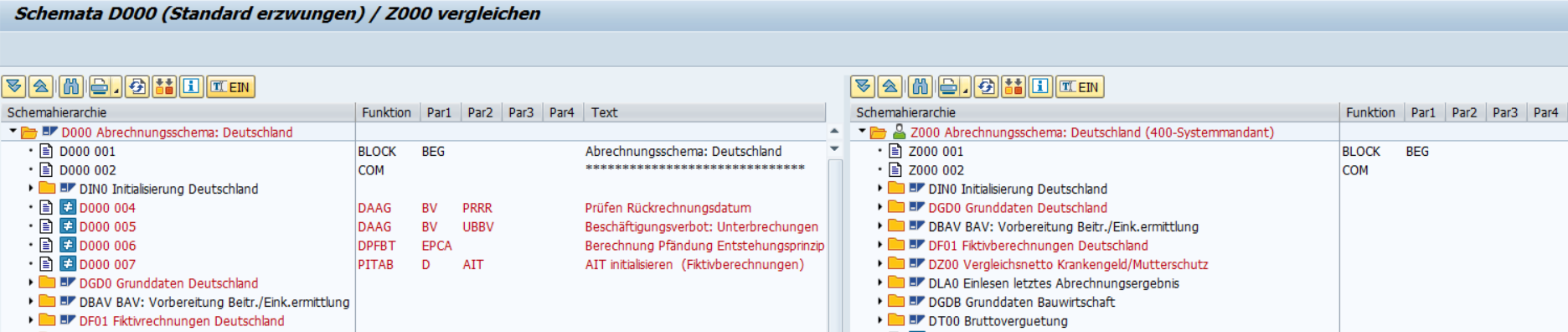The image size is (1568, 332).
Task: Click text 'AIT initialisieren (Fiktivberechnungen)'
Action: point(694,264)
